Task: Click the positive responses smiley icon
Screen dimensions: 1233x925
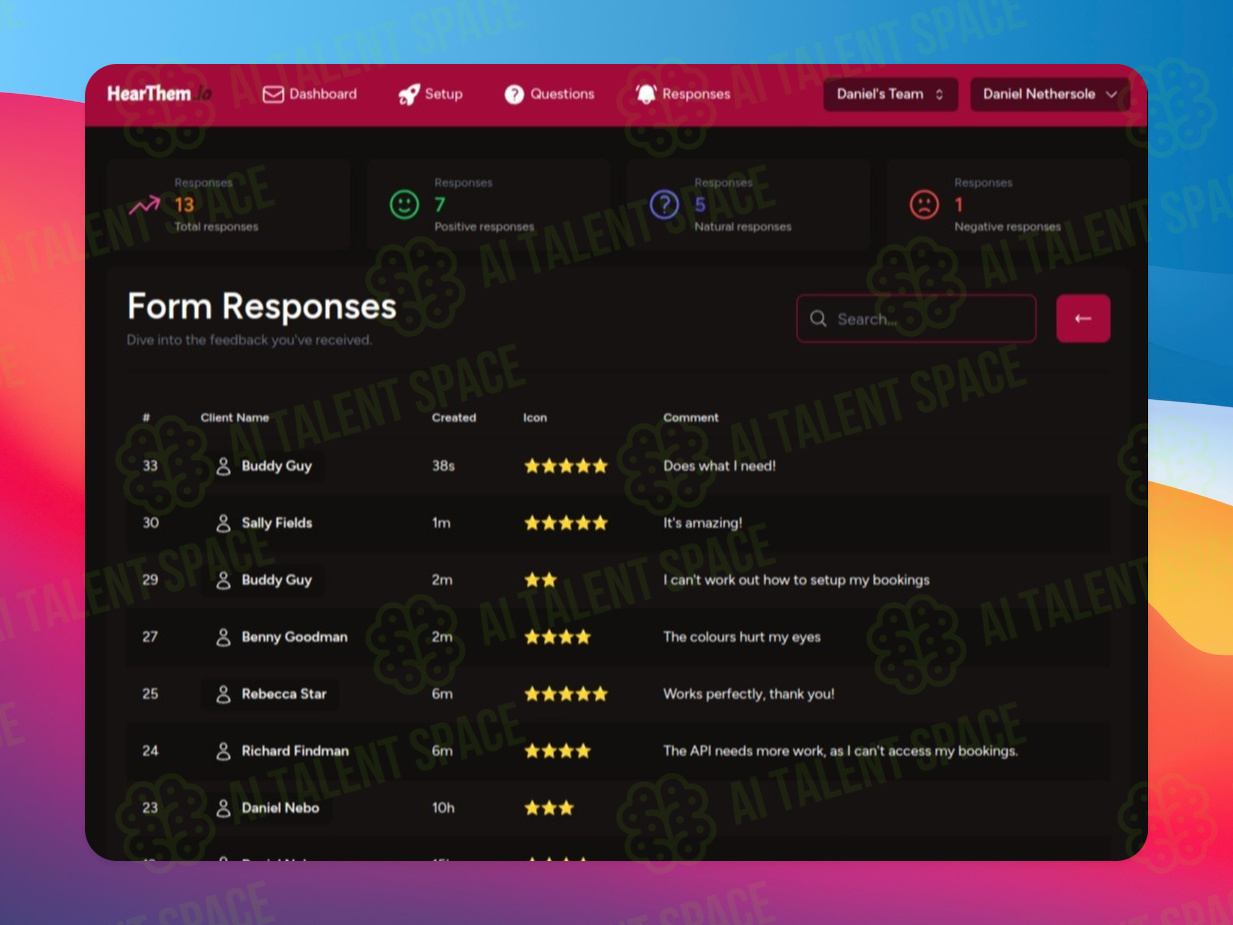Action: tap(404, 205)
